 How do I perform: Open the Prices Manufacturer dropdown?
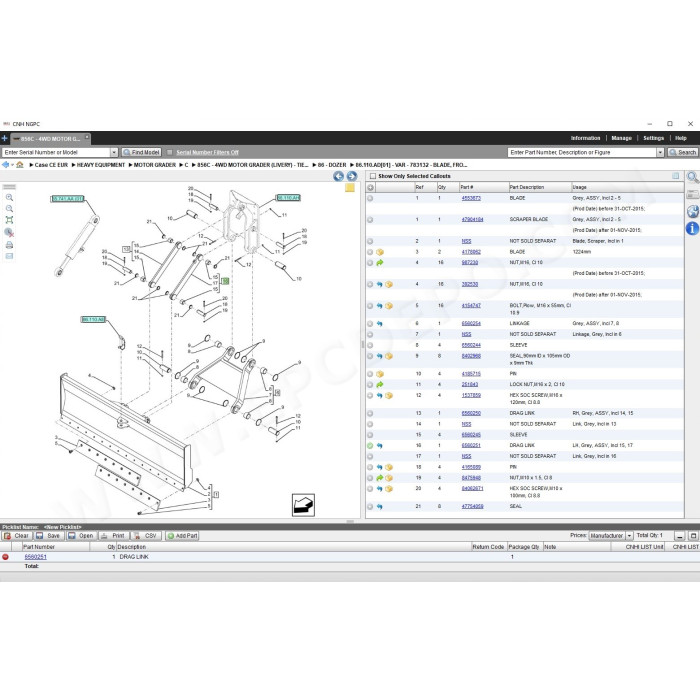point(629,535)
